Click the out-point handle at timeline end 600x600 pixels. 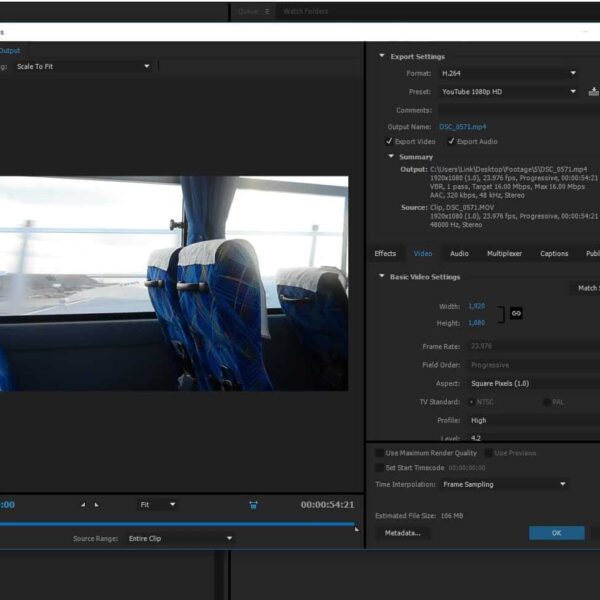pos(356,528)
